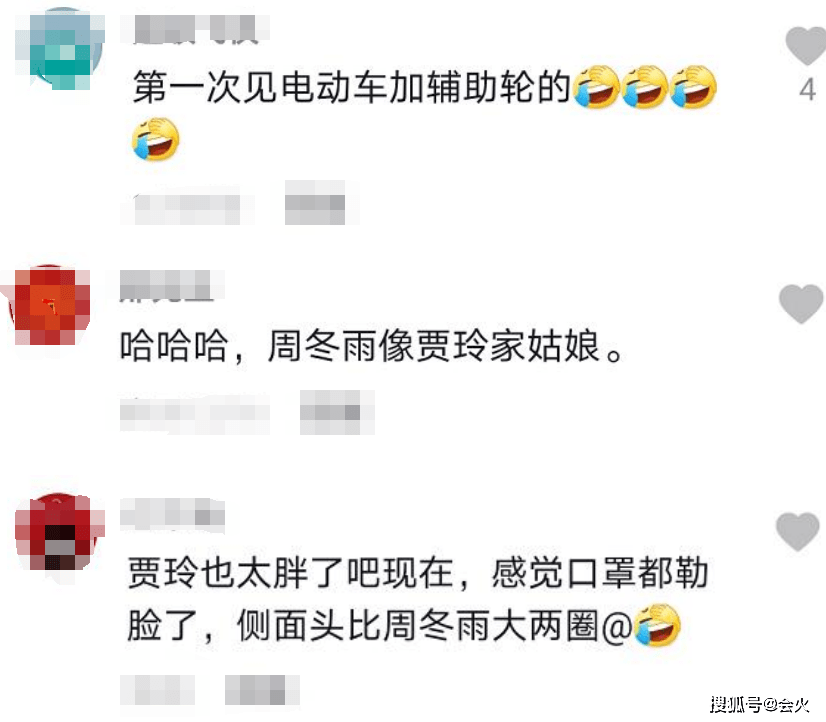Click the @ mention in the third comment
Viewport: 826px width, 722px height.
click(617, 627)
